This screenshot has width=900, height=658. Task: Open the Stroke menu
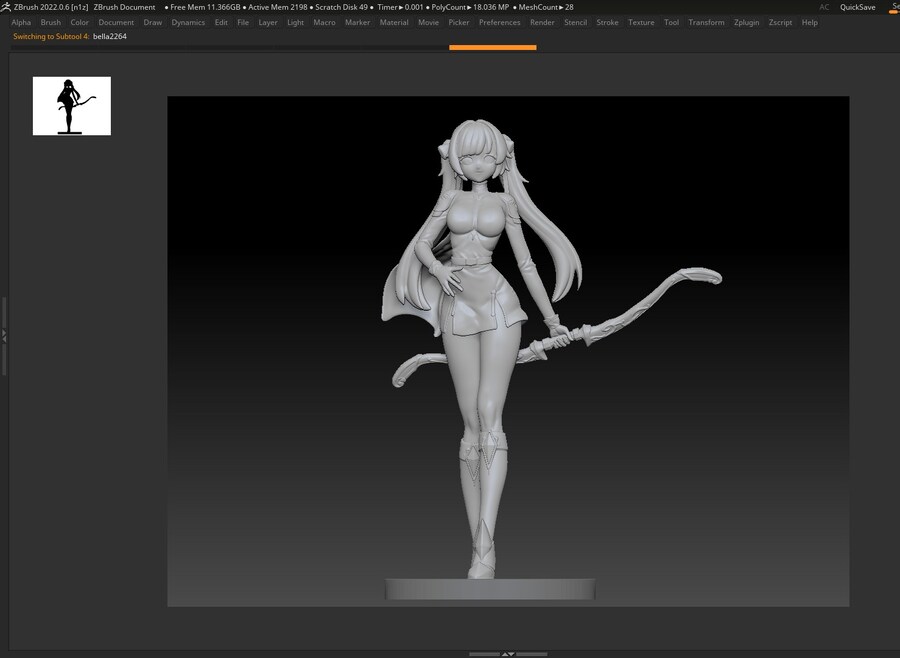pyautogui.click(x=607, y=22)
